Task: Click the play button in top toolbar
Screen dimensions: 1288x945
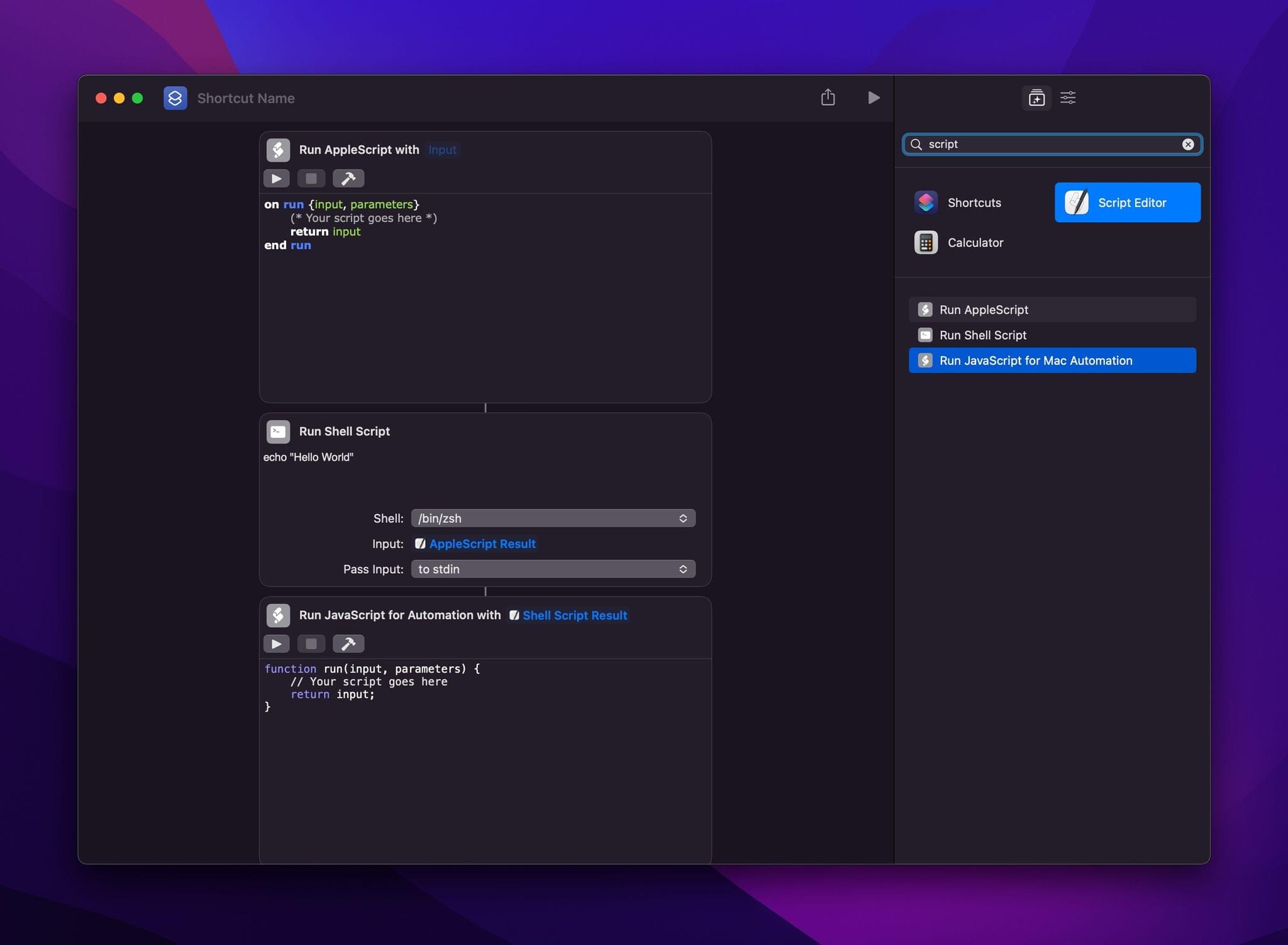Action: (x=872, y=97)
